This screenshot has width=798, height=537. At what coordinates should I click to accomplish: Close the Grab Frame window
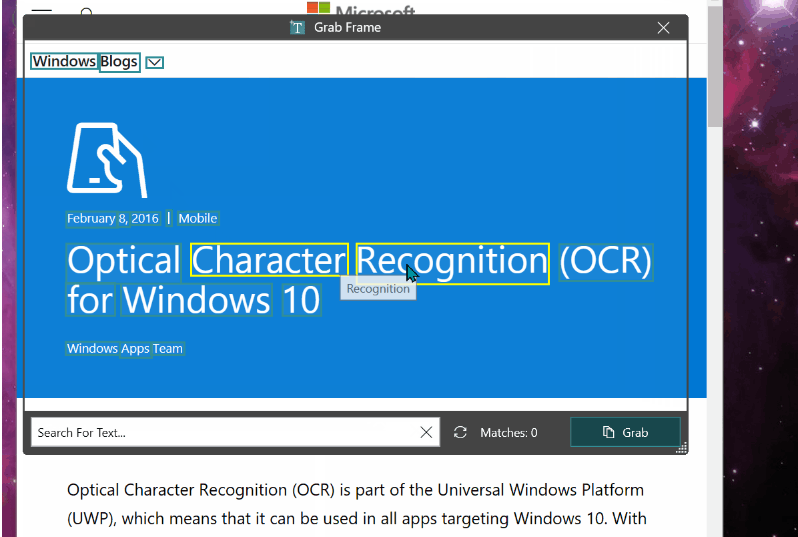pos(663,28)
